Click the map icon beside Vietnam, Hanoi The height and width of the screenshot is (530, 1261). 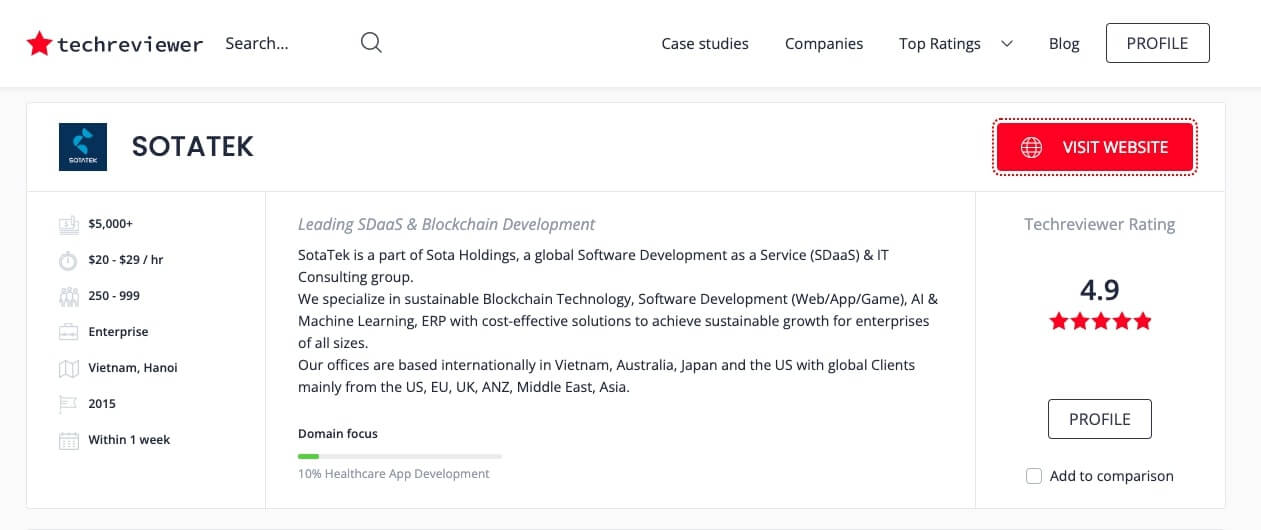68,368
